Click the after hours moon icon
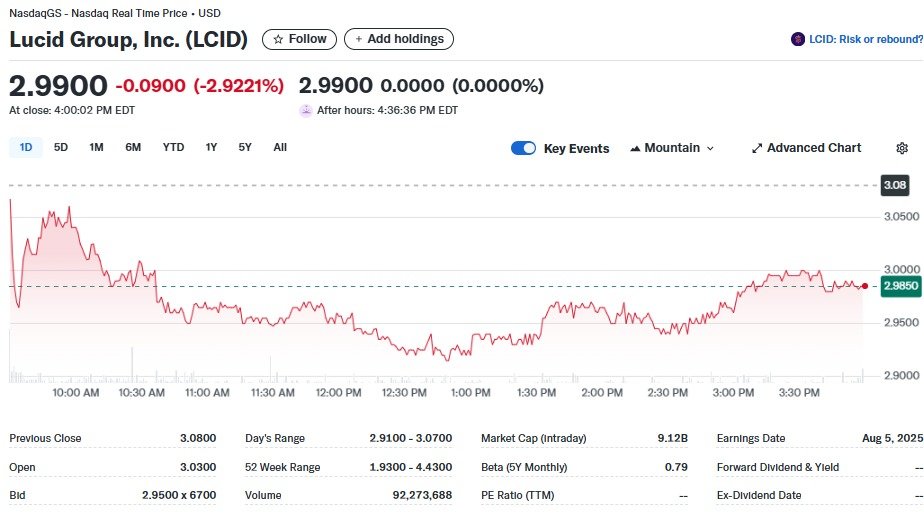924x514 pixels. [306, 110]
